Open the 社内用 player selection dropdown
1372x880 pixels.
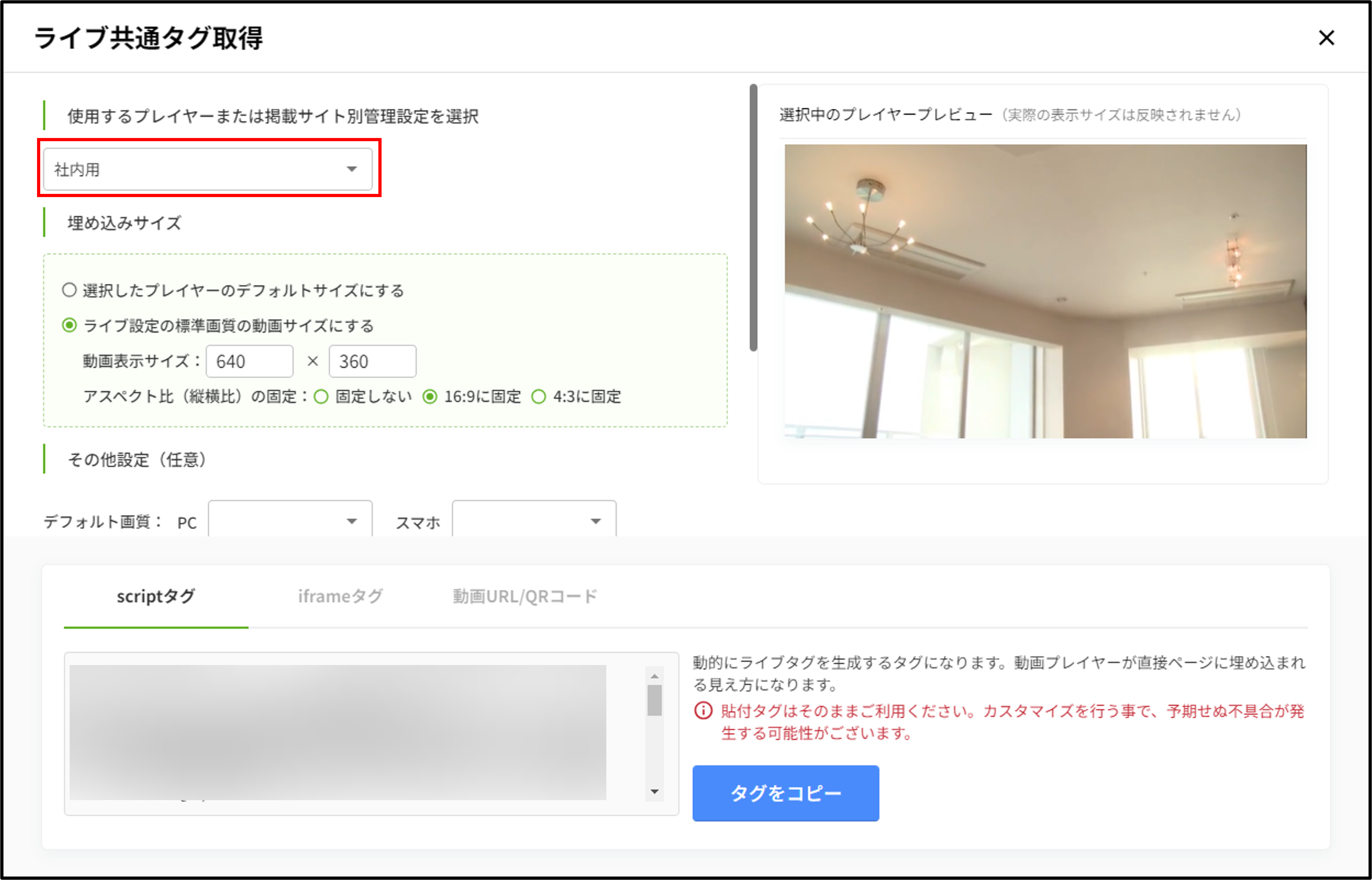click(207, 169)
